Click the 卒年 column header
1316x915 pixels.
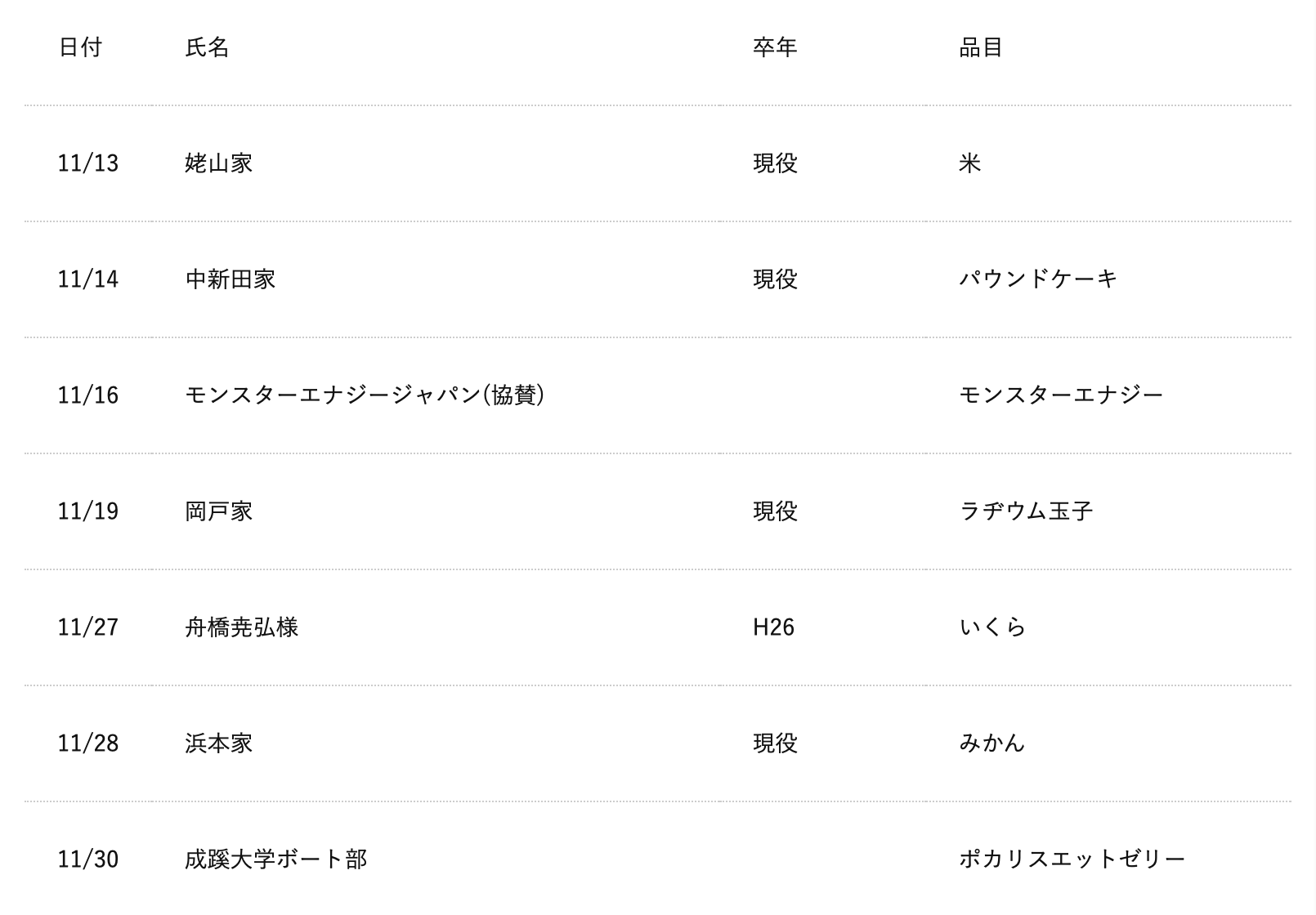click(775, 47)
